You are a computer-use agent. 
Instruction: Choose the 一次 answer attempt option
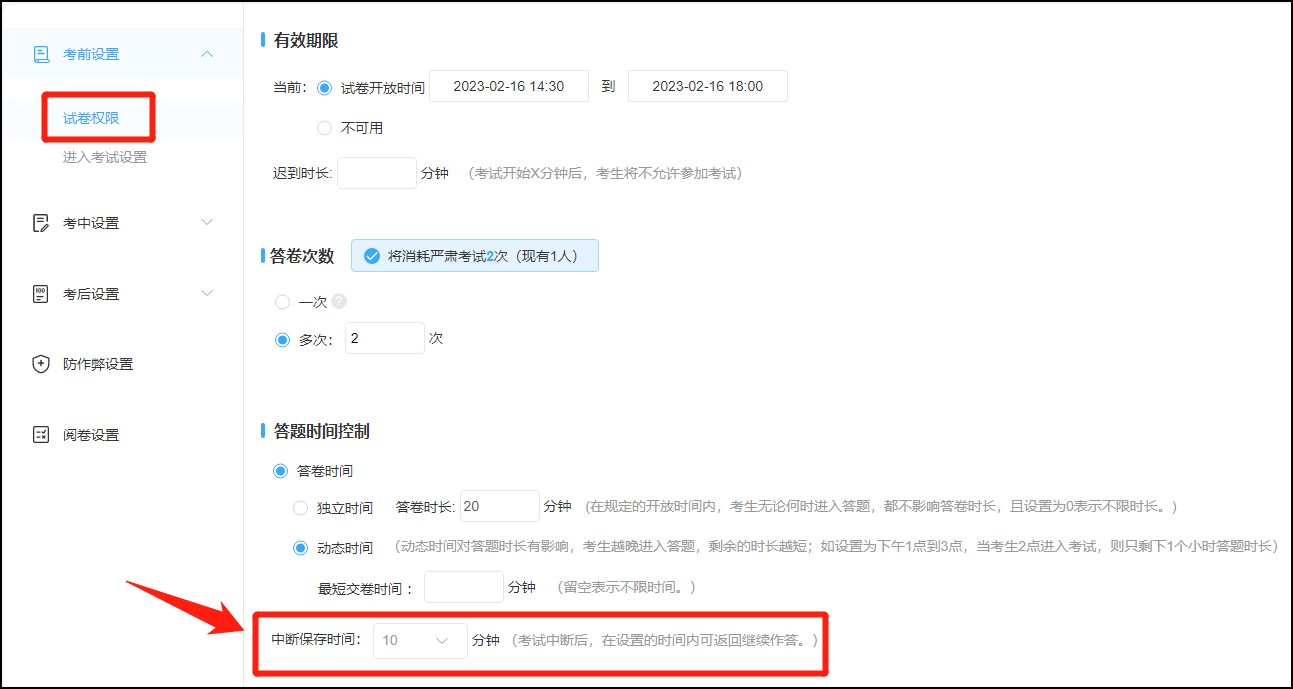(x=282, y=301)
